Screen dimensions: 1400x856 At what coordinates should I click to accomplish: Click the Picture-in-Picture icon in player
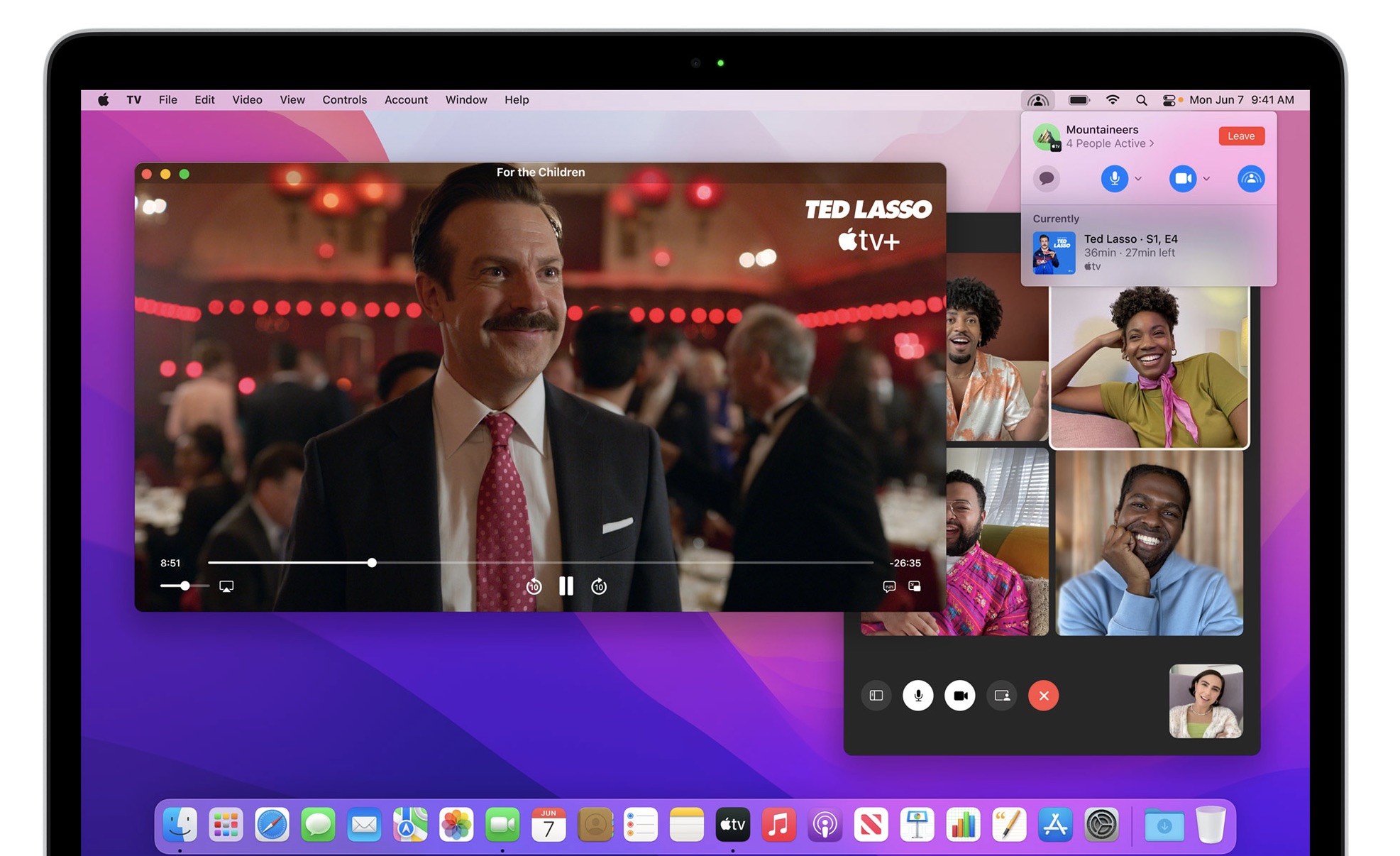coord(914,588)
